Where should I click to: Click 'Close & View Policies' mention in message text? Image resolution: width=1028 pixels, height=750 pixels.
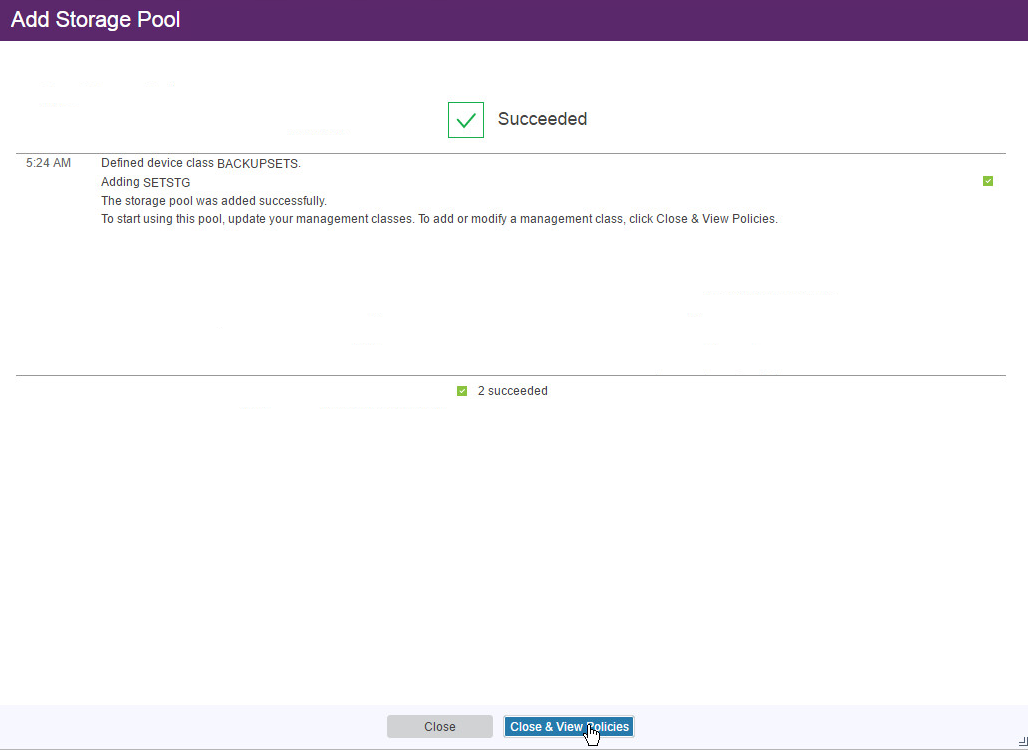(716, 218)
